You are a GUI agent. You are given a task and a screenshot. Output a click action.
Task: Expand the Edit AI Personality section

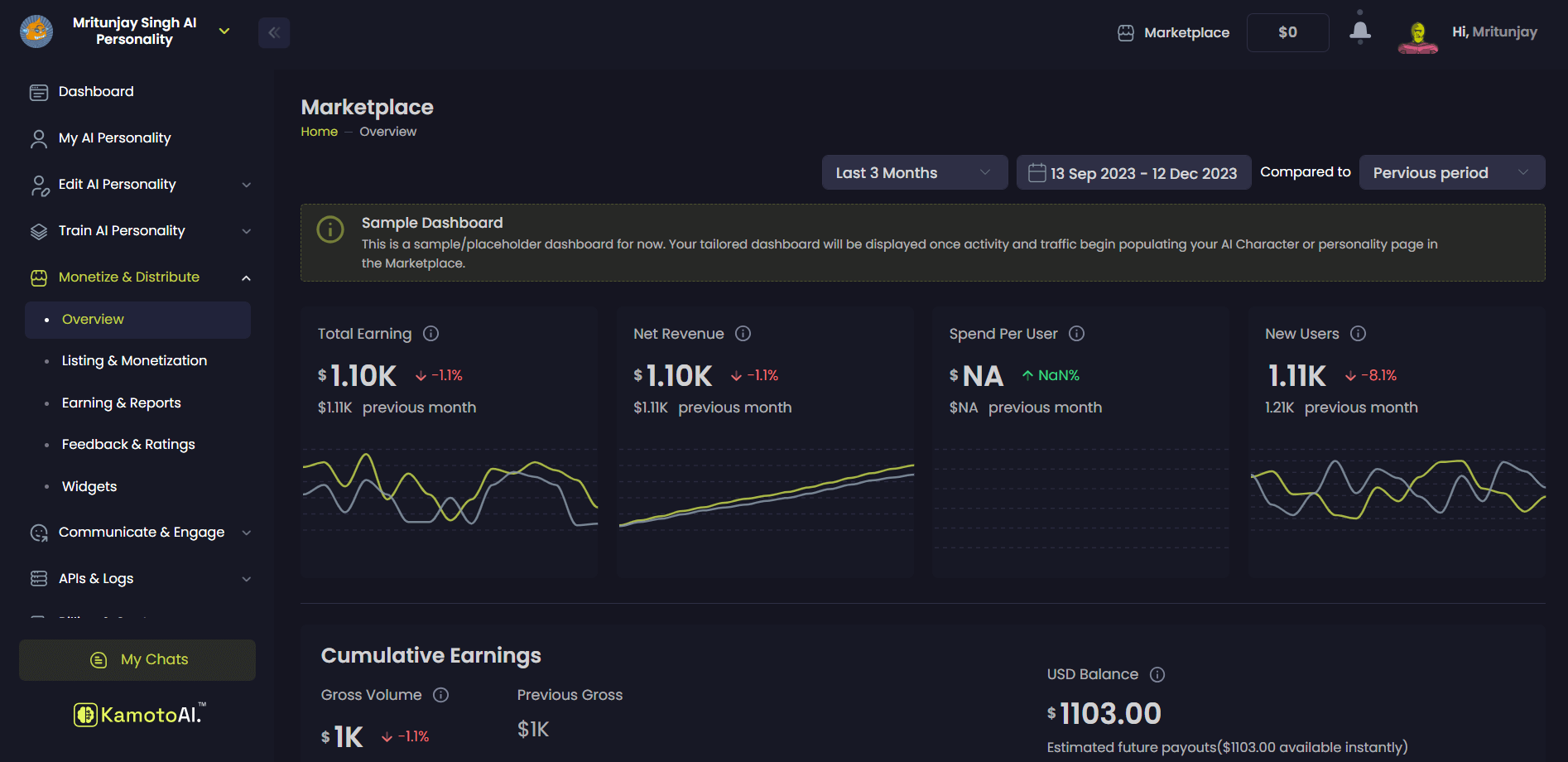click(246, 185)
